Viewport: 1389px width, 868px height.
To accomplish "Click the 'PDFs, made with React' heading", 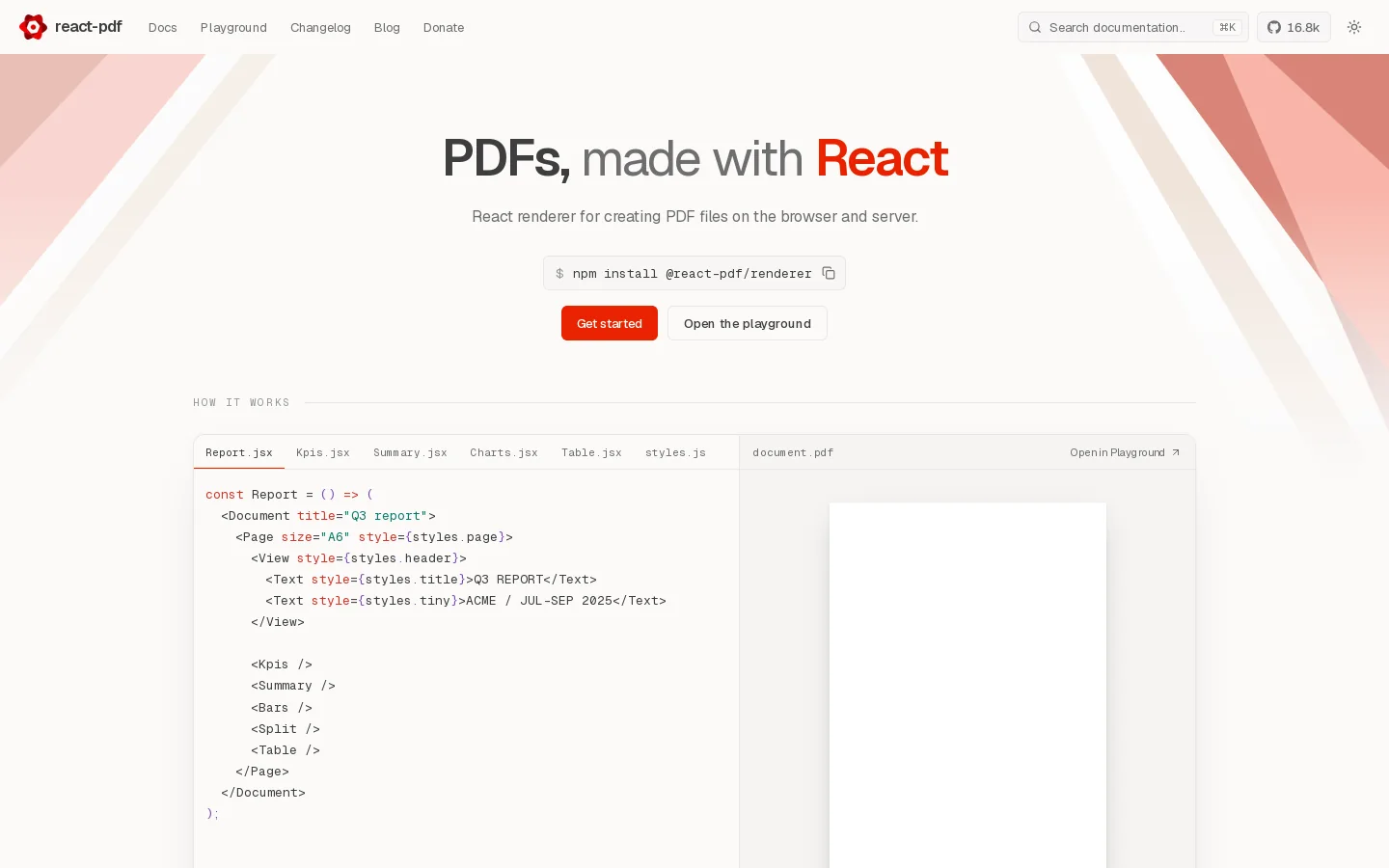I will point(694,158).
